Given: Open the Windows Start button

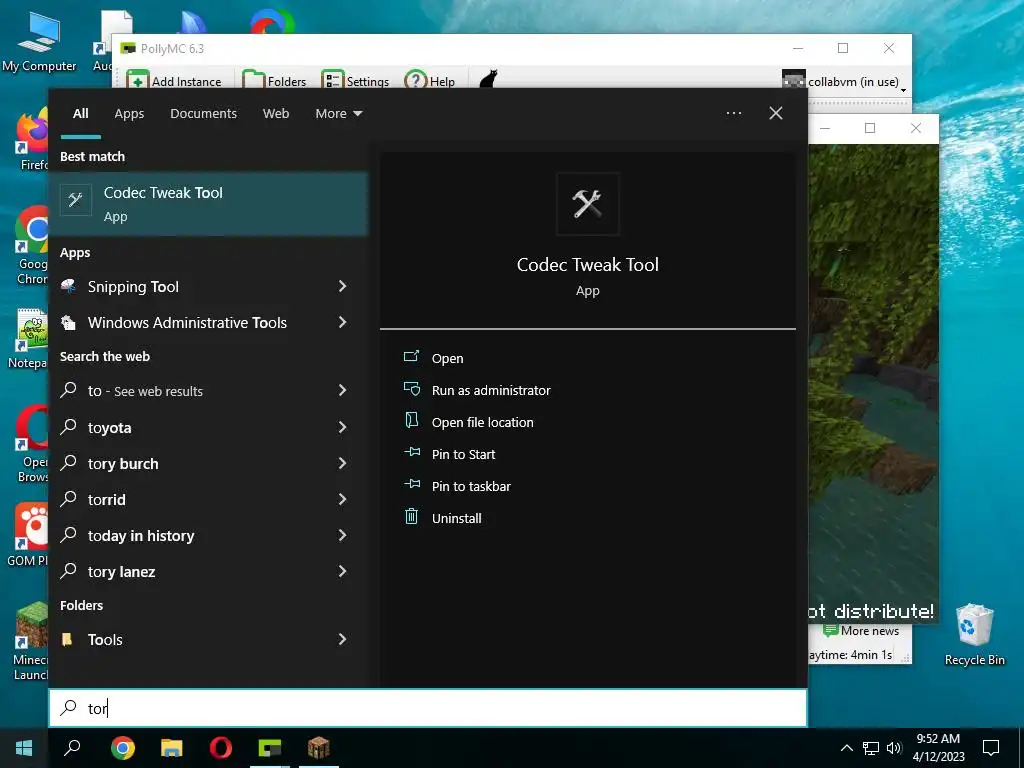Looking at the screenshot, I should (24, 748).
